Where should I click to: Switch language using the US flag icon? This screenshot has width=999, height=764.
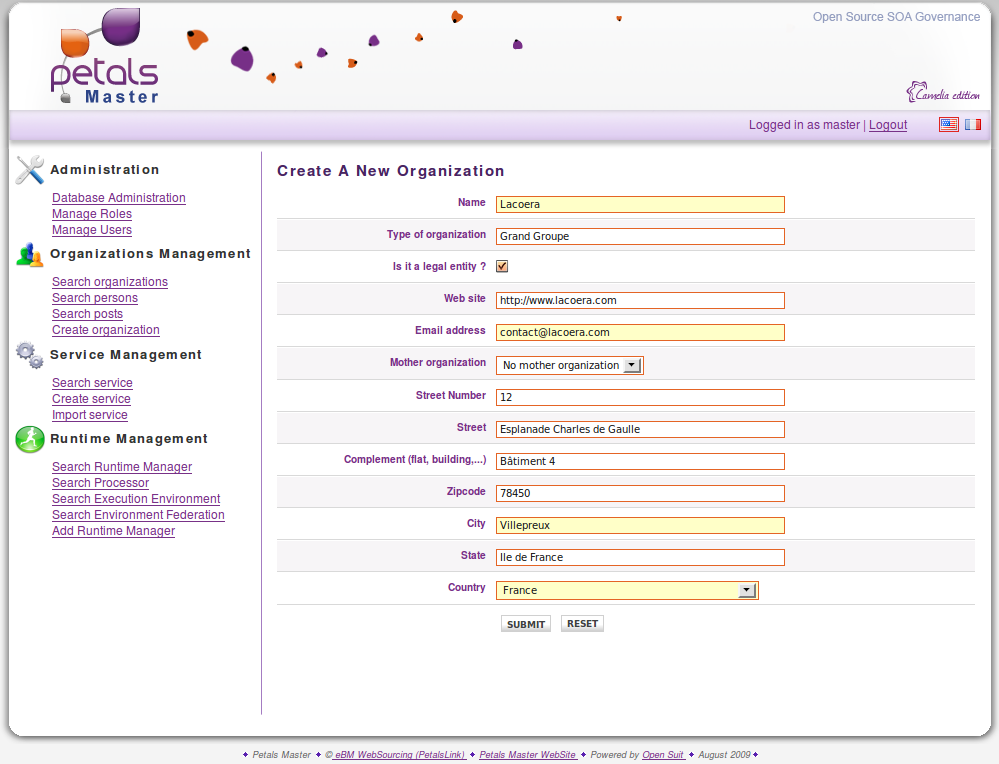[948, 125]
